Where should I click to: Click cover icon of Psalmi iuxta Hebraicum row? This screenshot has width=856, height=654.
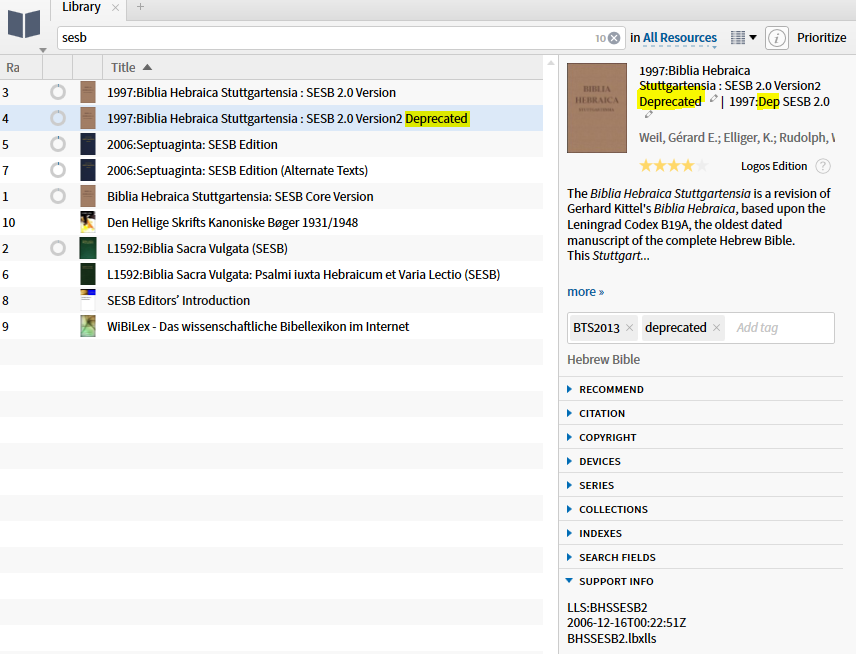(x=88, y=274)
